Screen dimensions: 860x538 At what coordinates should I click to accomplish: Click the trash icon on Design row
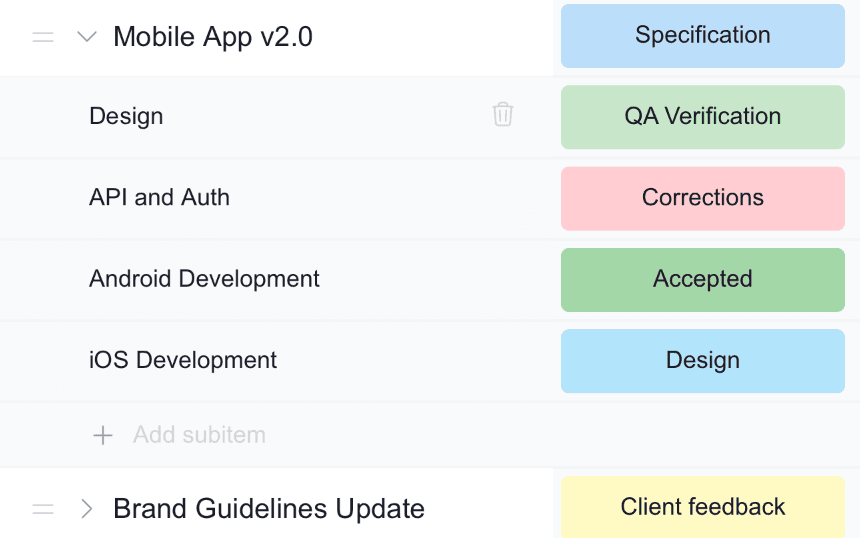(x=503, y=115)
